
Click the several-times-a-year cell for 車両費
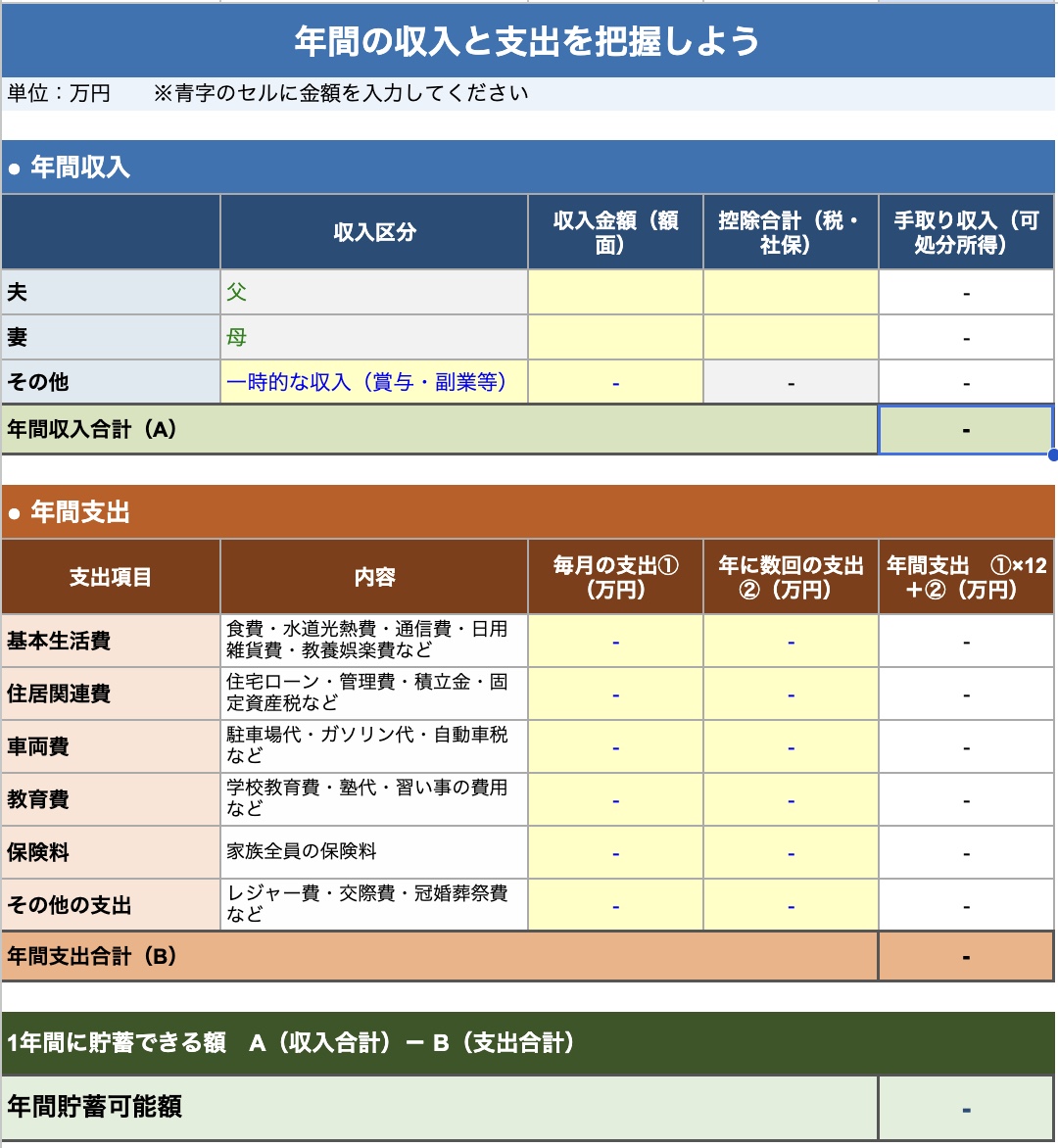(x=791, y=746)
